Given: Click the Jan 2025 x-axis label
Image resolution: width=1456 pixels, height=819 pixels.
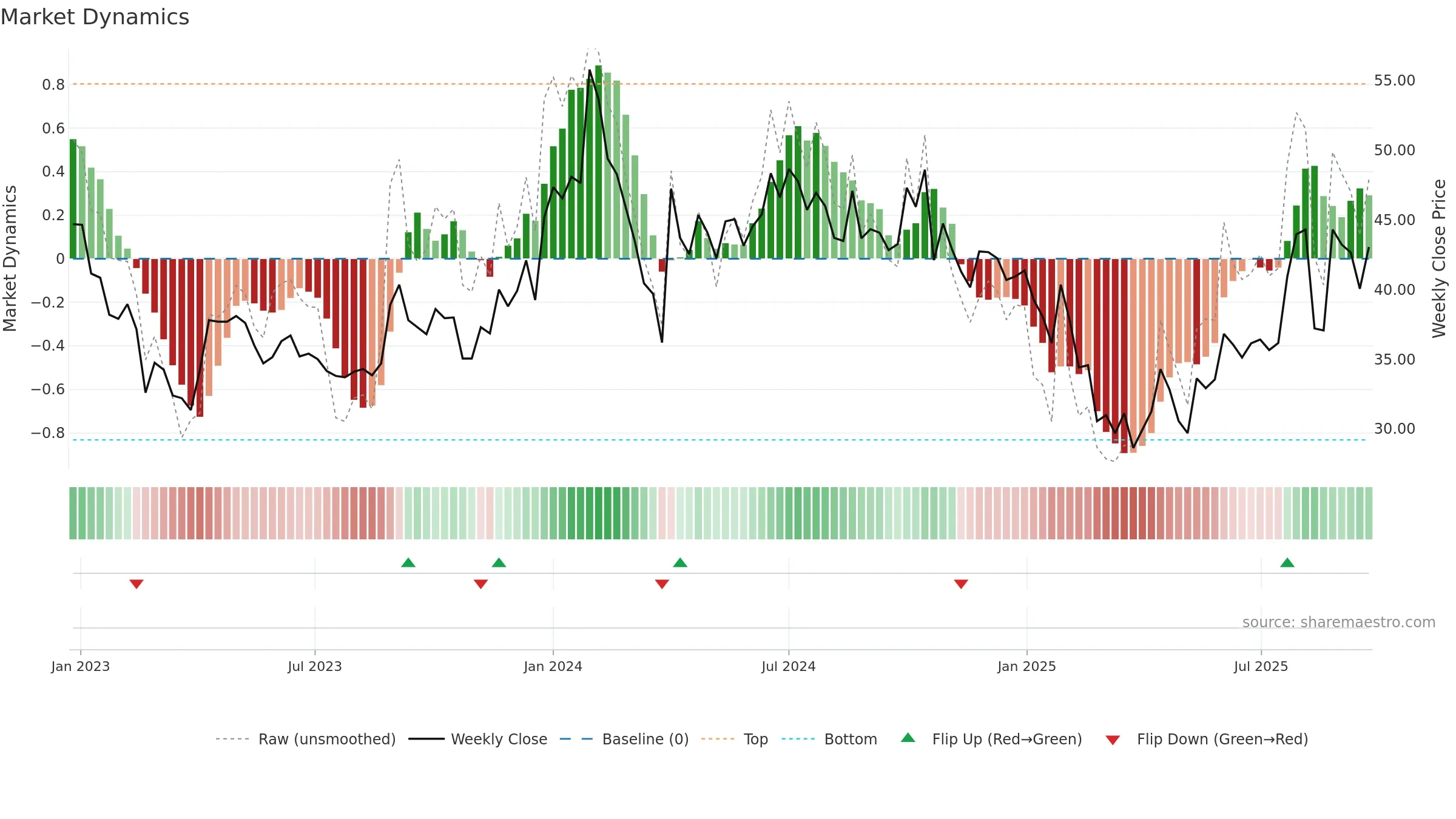Looking at the screenshot, I should tap(1026, 666).
